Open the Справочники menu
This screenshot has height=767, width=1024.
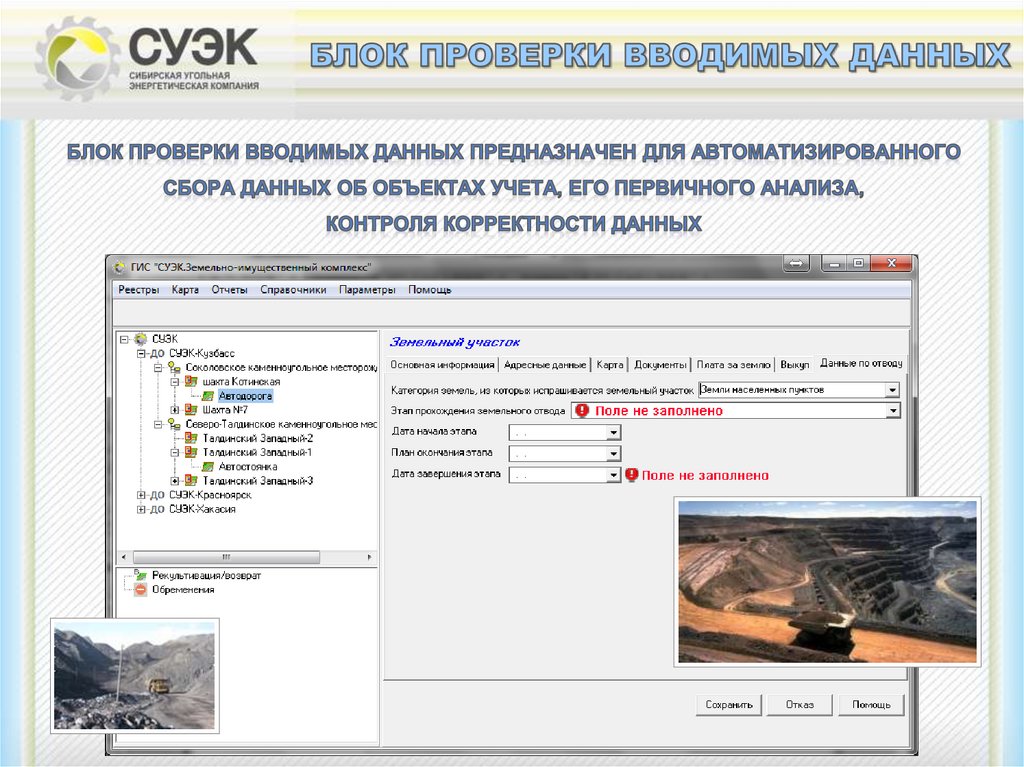[293, 289]
